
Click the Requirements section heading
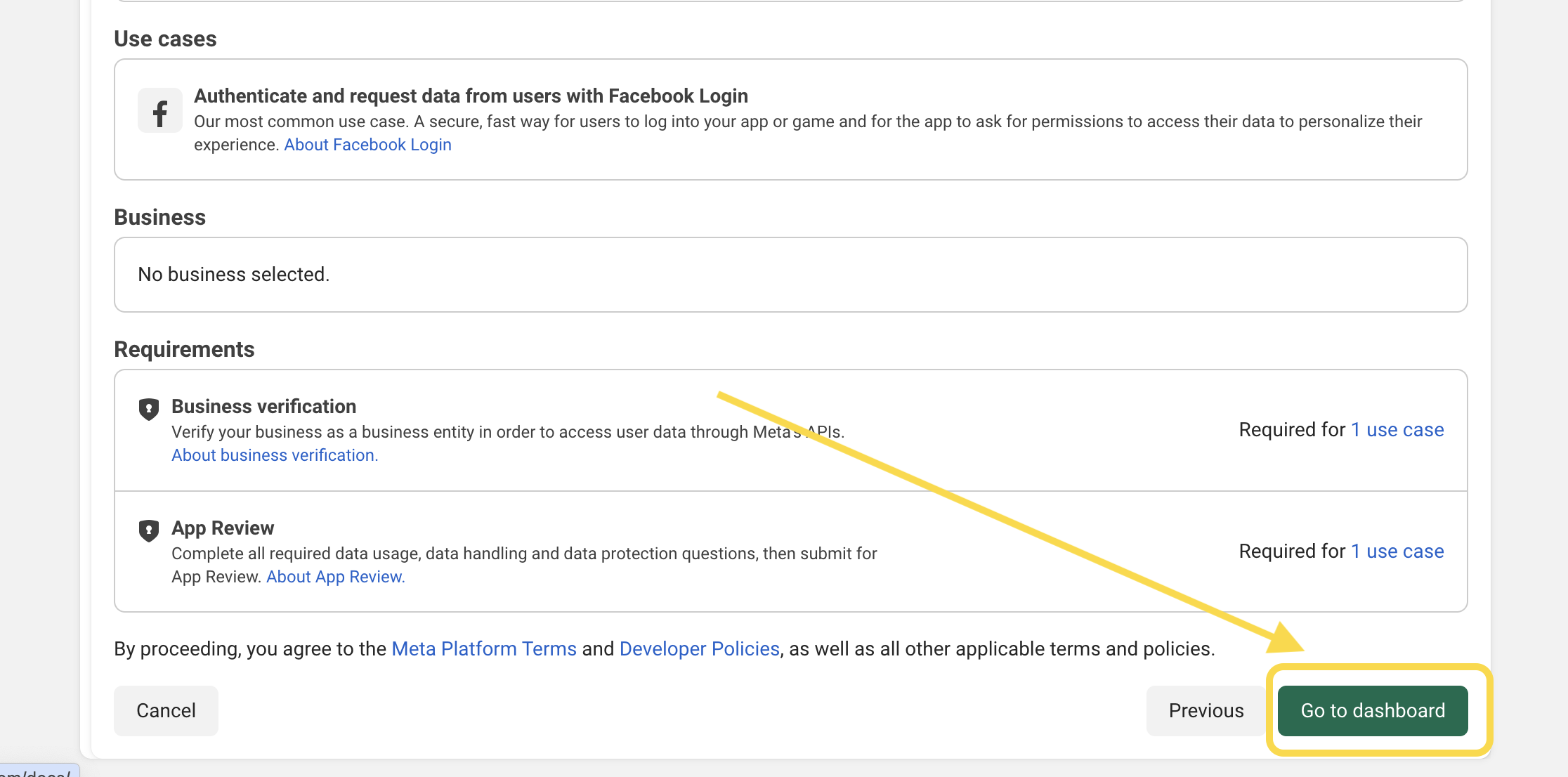pos(184,349)
